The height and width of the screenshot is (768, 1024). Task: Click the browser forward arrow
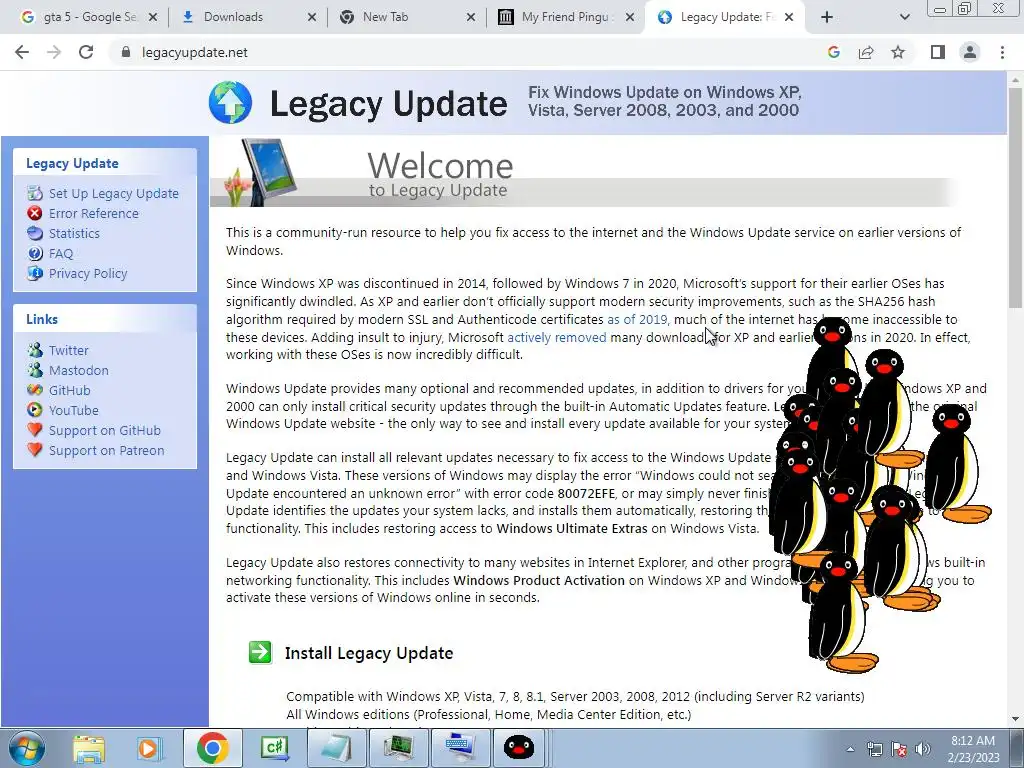tap(54, 52)
